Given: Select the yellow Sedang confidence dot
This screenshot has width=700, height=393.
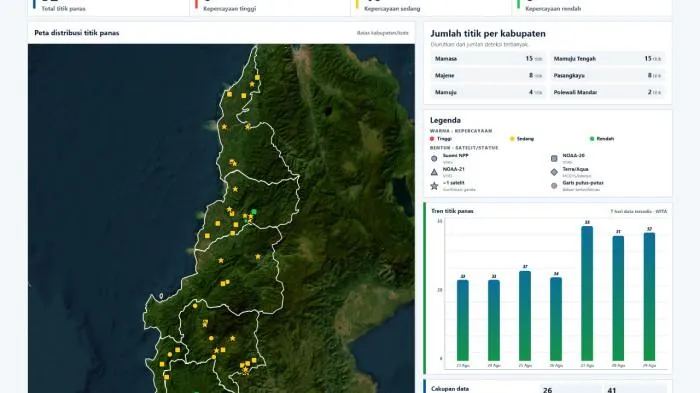Looking at the screenshot, I should click(x=512, y=139).
